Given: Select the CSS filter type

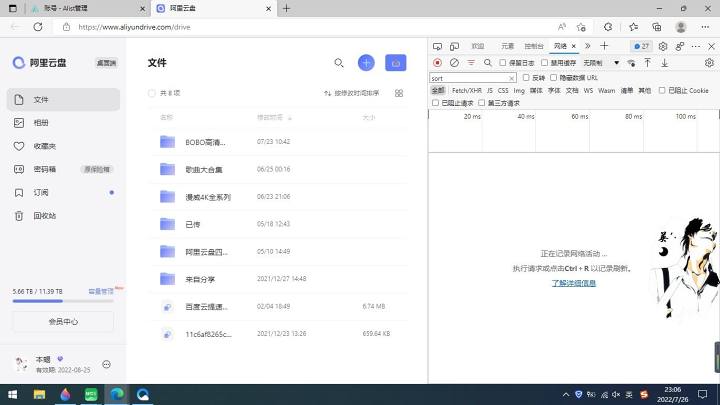Looking at the screenshot, I should (x=503, y=90).
